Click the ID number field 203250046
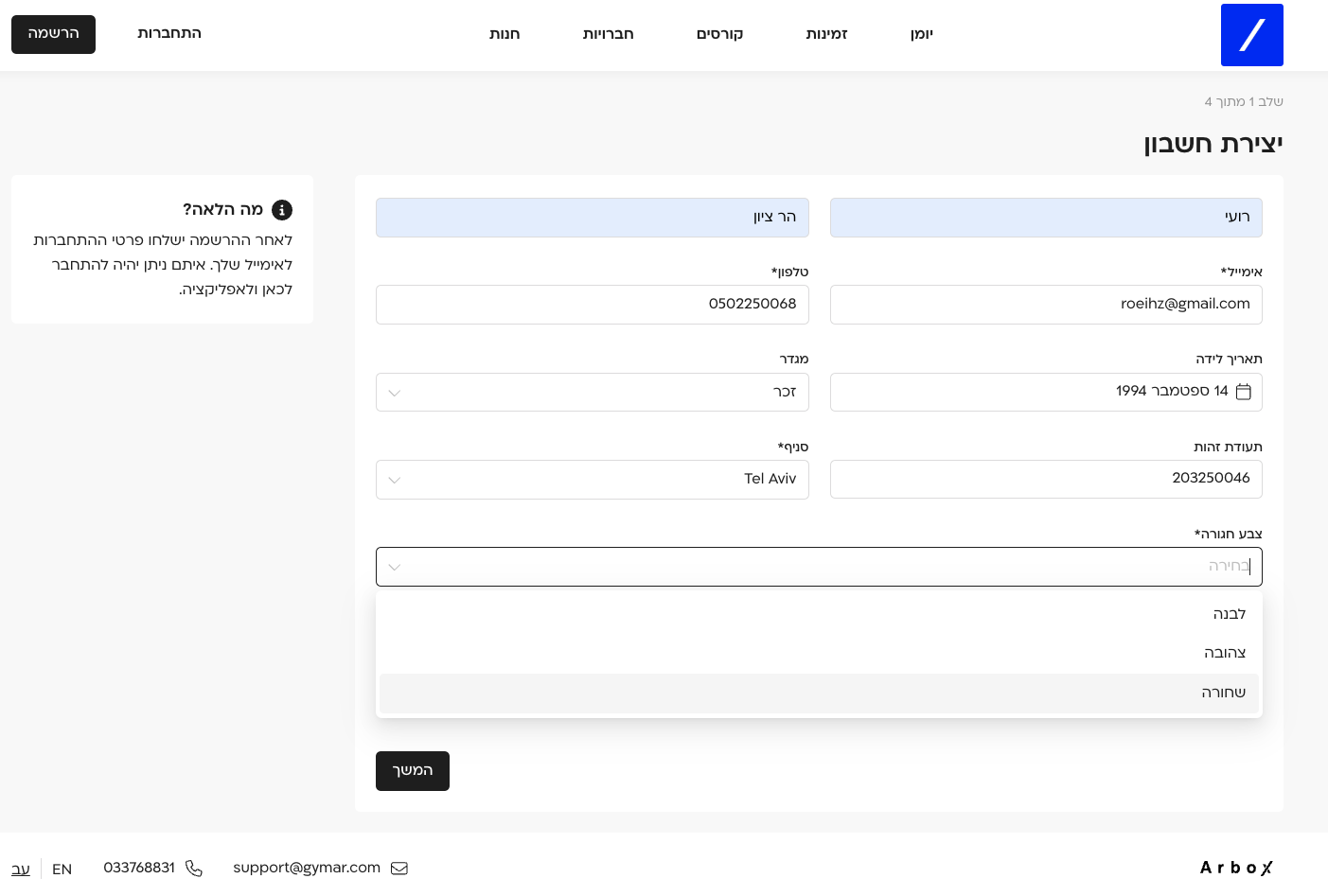The height and width of the screenshot is (896, 1328). (1046, 479)
